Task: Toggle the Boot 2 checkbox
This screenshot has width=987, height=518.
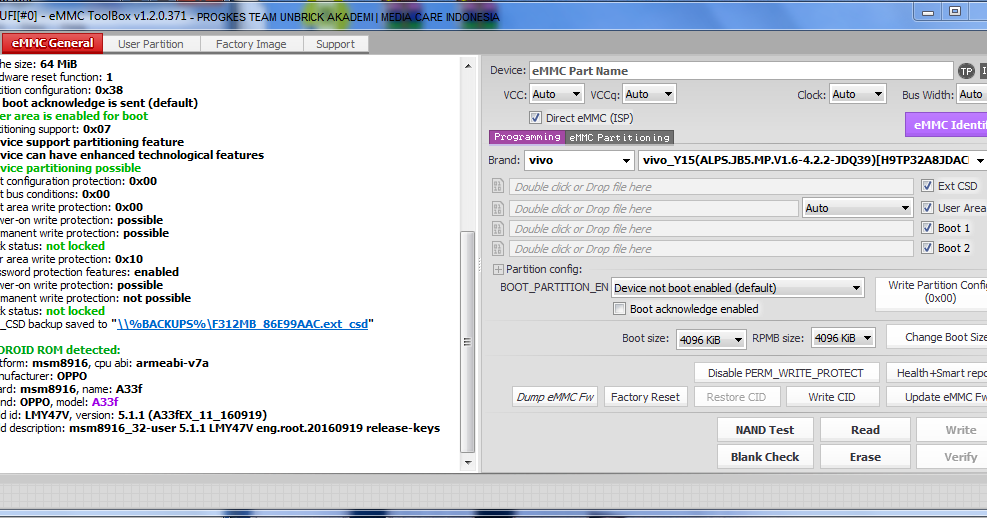Action: [927, 248]
